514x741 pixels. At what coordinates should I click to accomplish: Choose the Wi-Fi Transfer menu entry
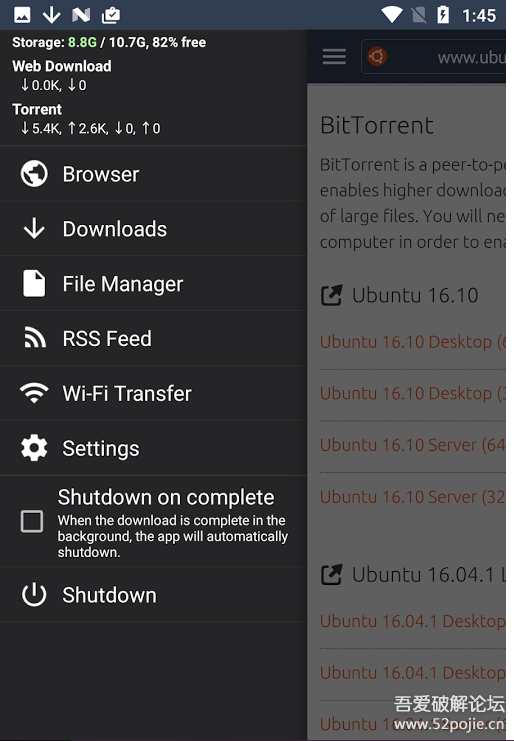click(x=154, y=393)
